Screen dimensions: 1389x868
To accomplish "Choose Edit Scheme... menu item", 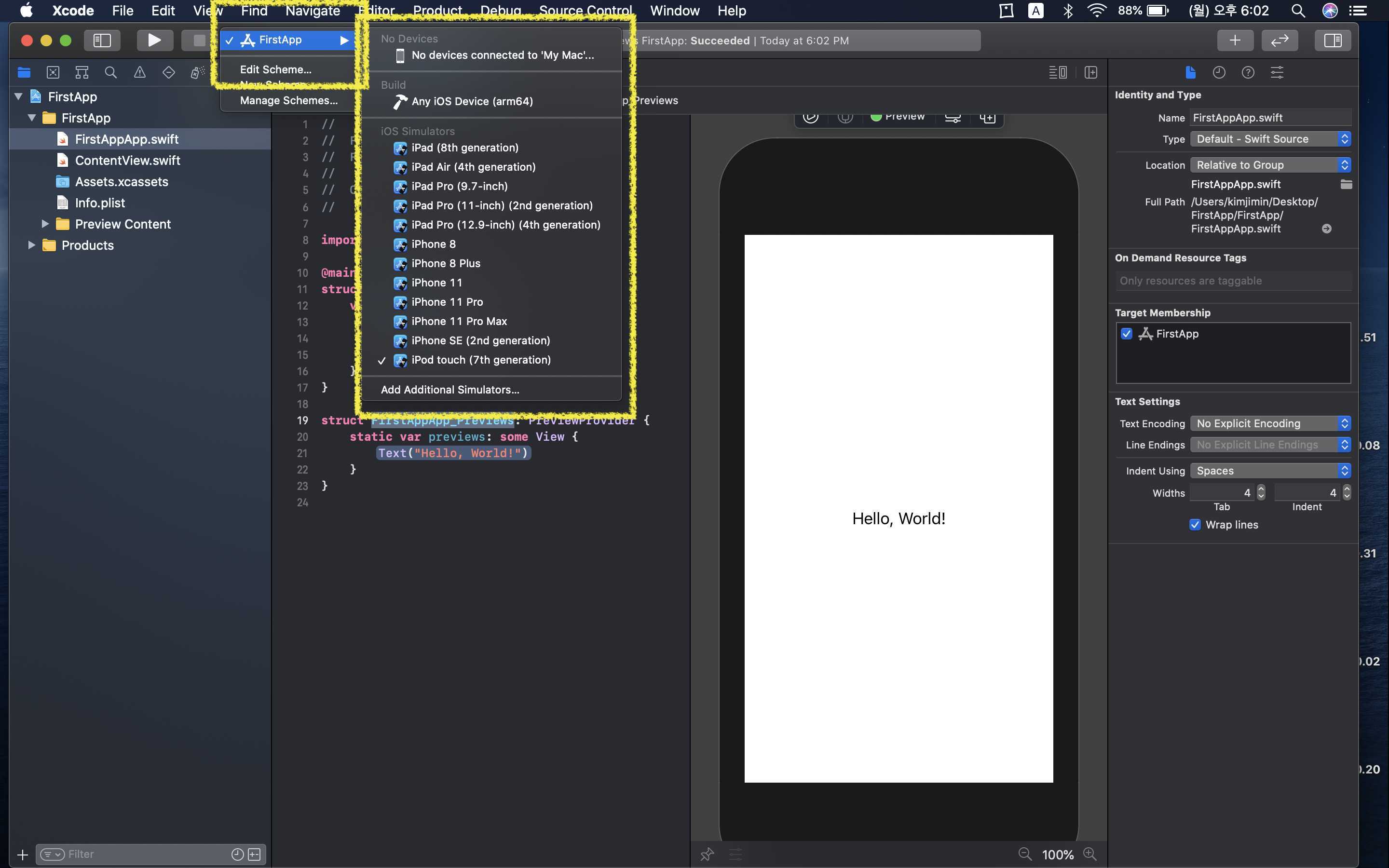I will pyautogui.click(x=275, y=69).
